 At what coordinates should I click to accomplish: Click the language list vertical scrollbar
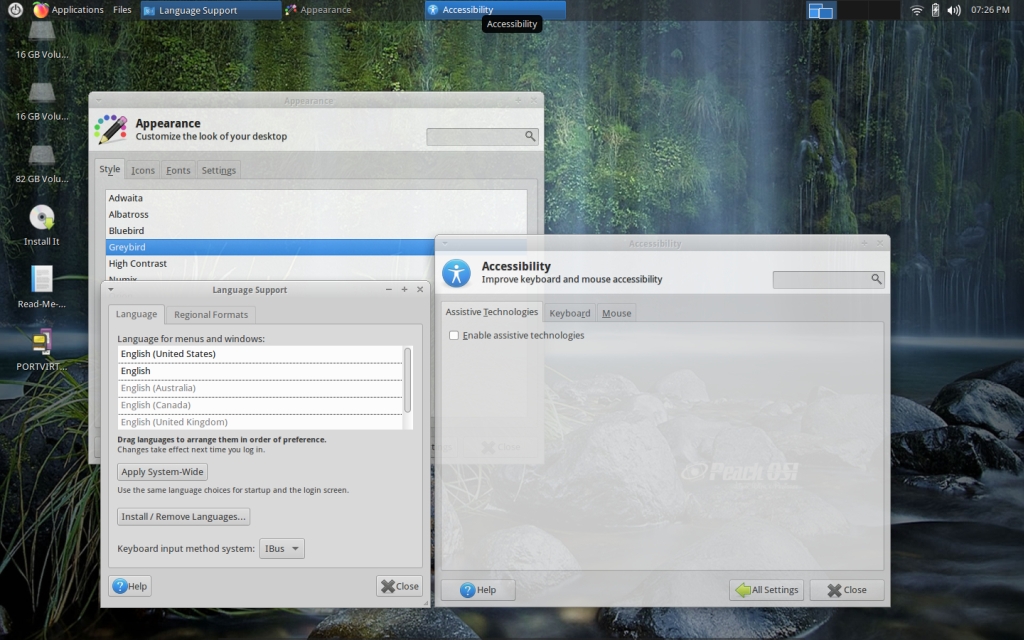pyautogui.click(x=406, y=378)
